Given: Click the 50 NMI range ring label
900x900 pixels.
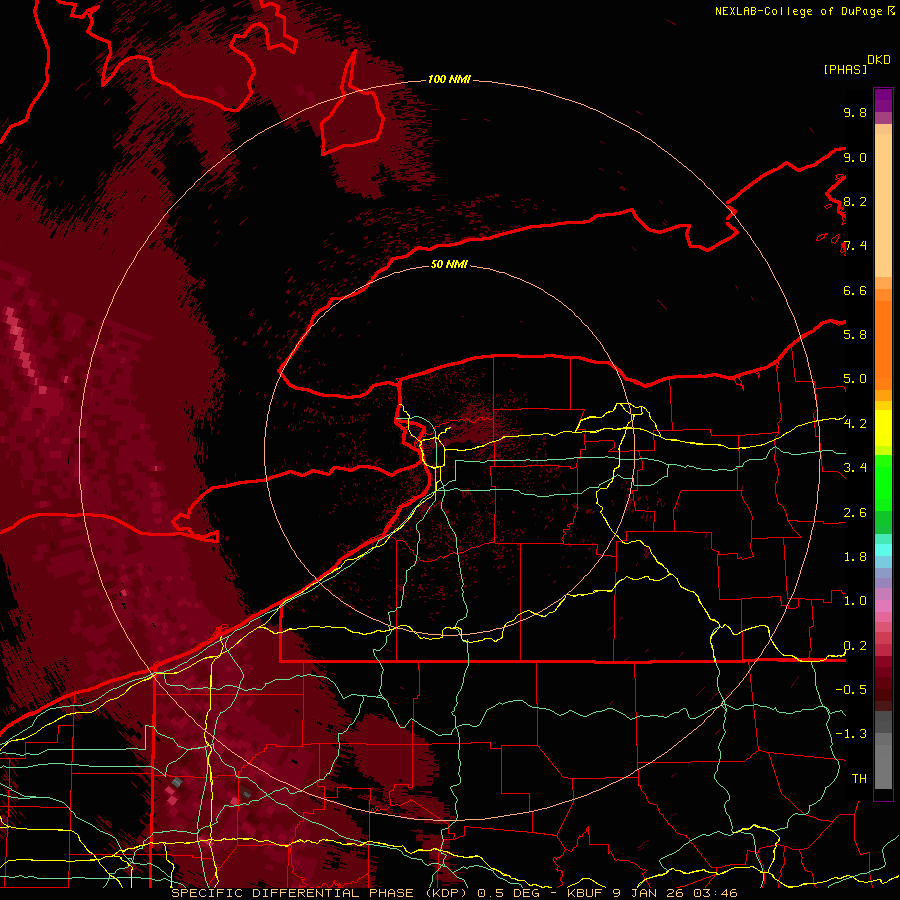Looking at the screenshot, I should [x=449, y=264].
